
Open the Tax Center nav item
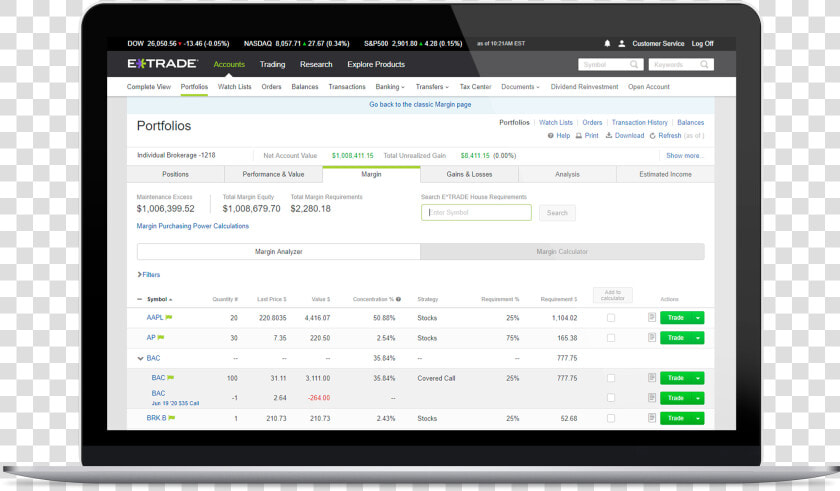point(475,87)
